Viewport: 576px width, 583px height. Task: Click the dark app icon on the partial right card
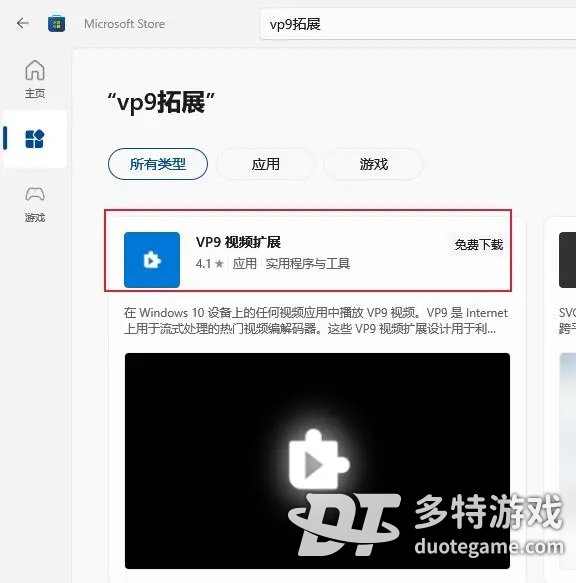click(567, 260)
